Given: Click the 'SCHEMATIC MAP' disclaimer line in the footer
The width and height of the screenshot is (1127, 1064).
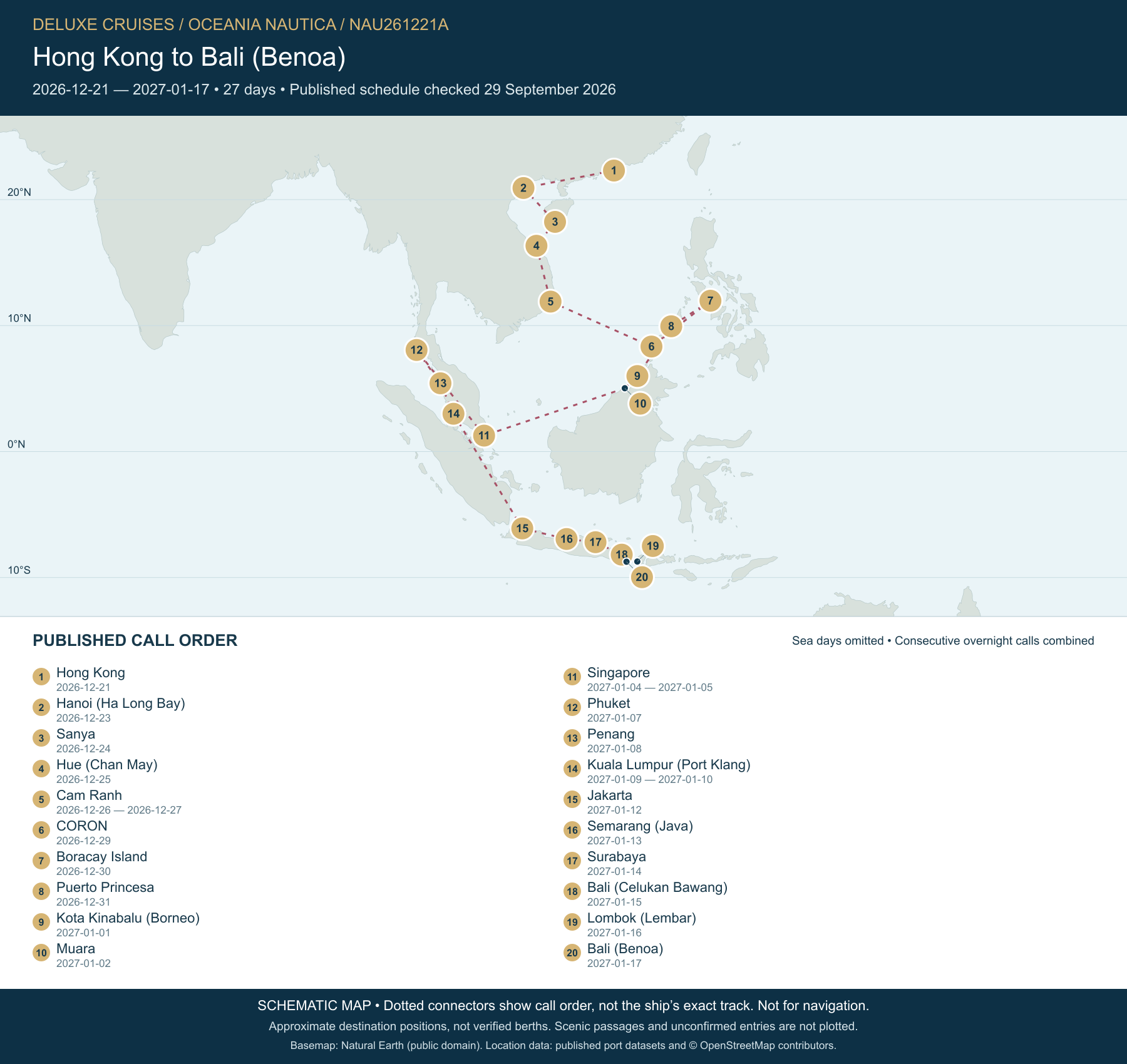Looking at the screenshot, I should [563, 1006].
